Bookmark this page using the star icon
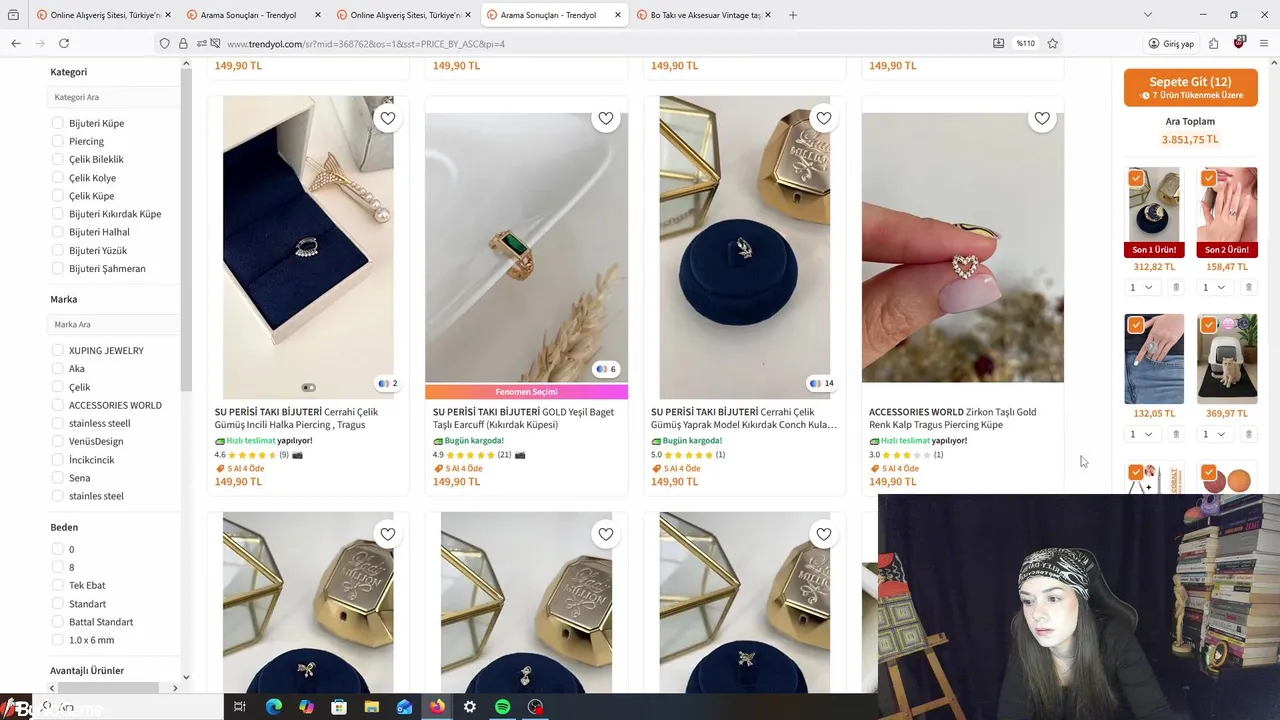The height and width of the screenshot is (720, 1280). (x=1052, y=43)
